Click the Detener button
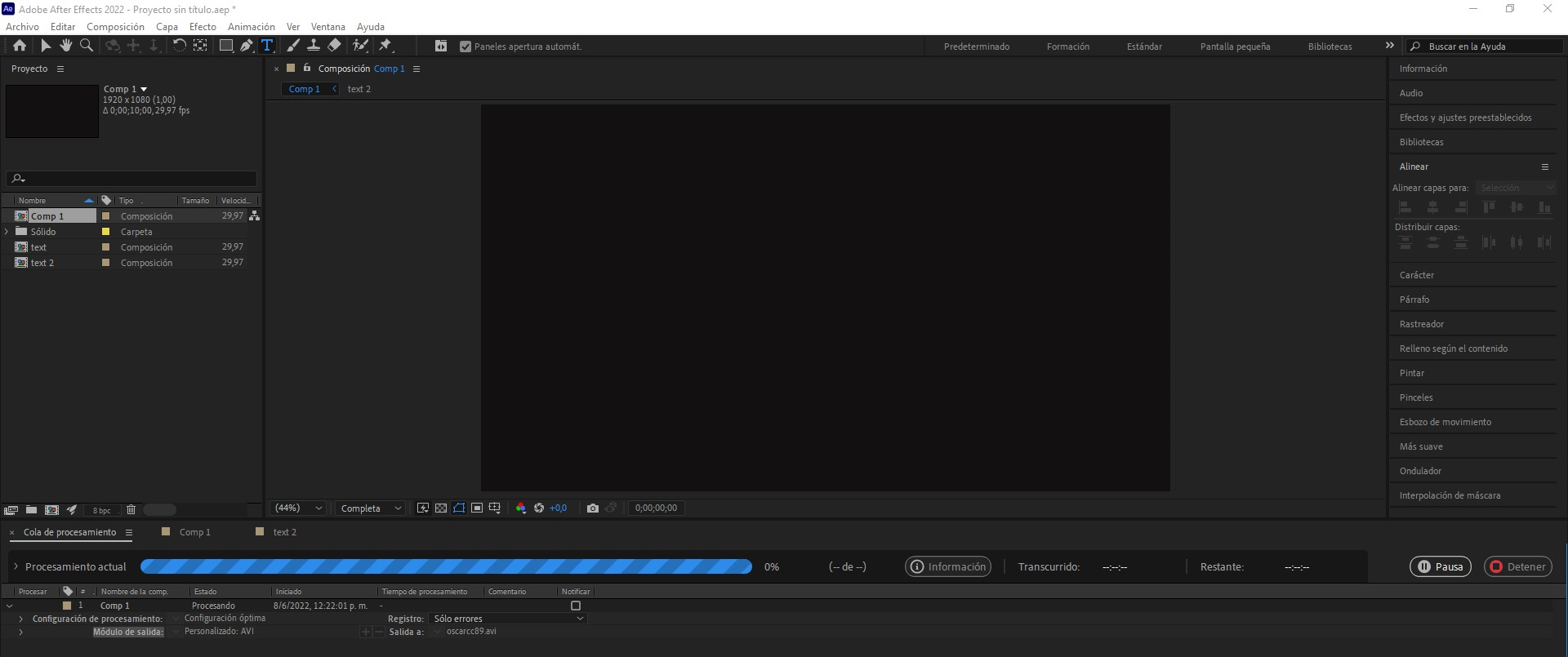 [1518, 566]
